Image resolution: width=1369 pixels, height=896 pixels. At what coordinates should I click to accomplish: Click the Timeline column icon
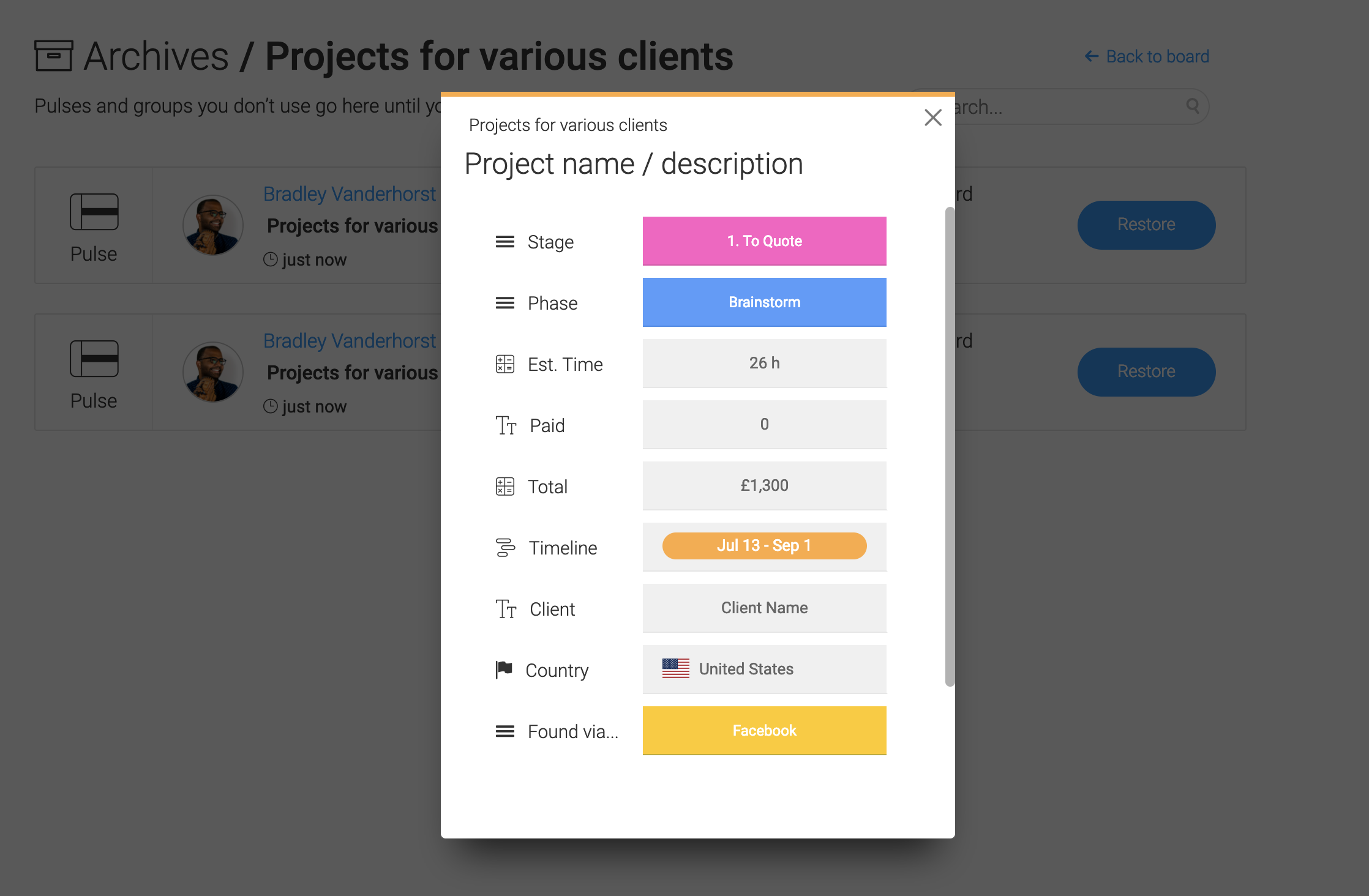click(x=505, y=548)
